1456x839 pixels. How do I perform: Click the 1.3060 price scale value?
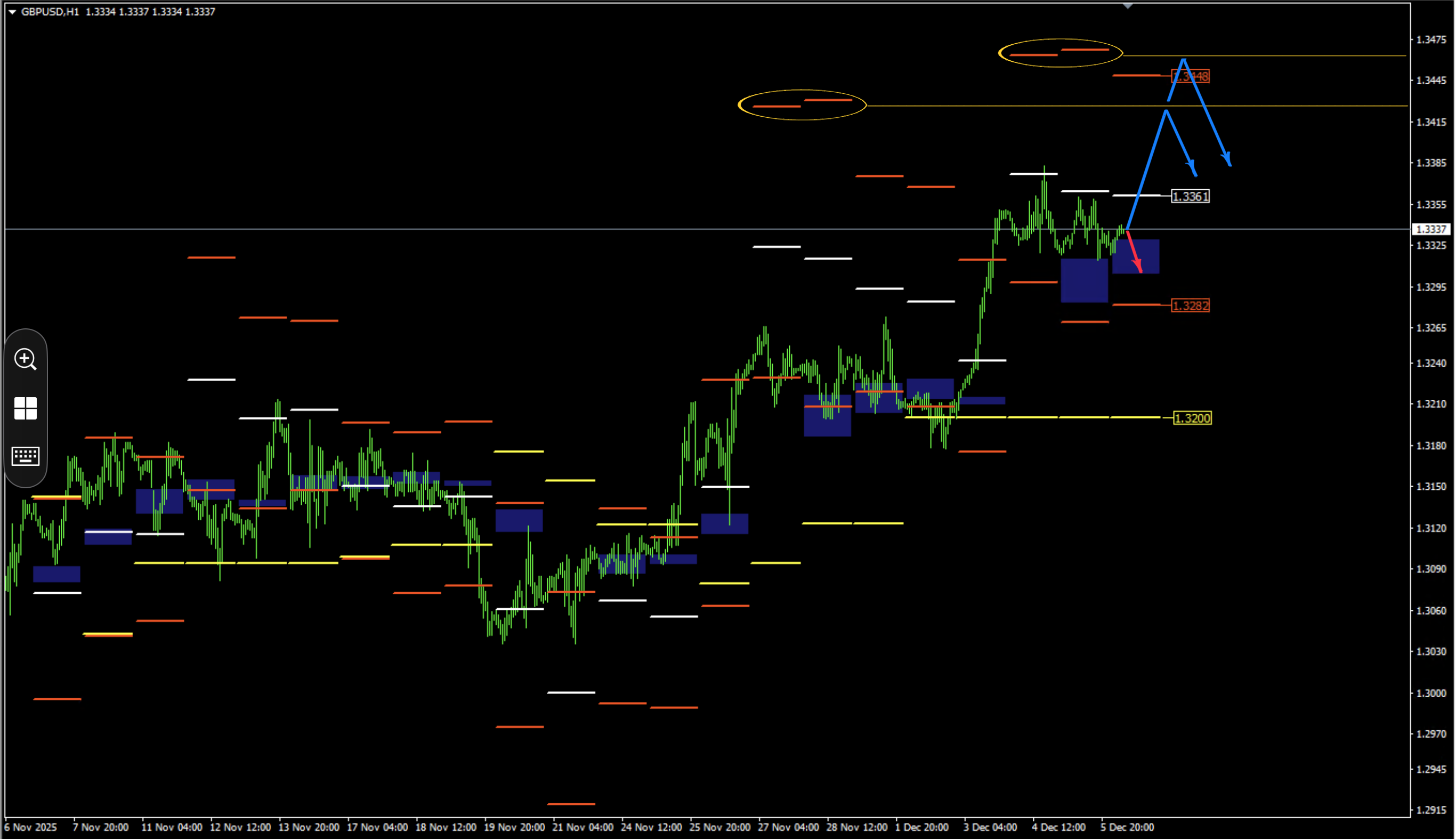(1431, 610)
